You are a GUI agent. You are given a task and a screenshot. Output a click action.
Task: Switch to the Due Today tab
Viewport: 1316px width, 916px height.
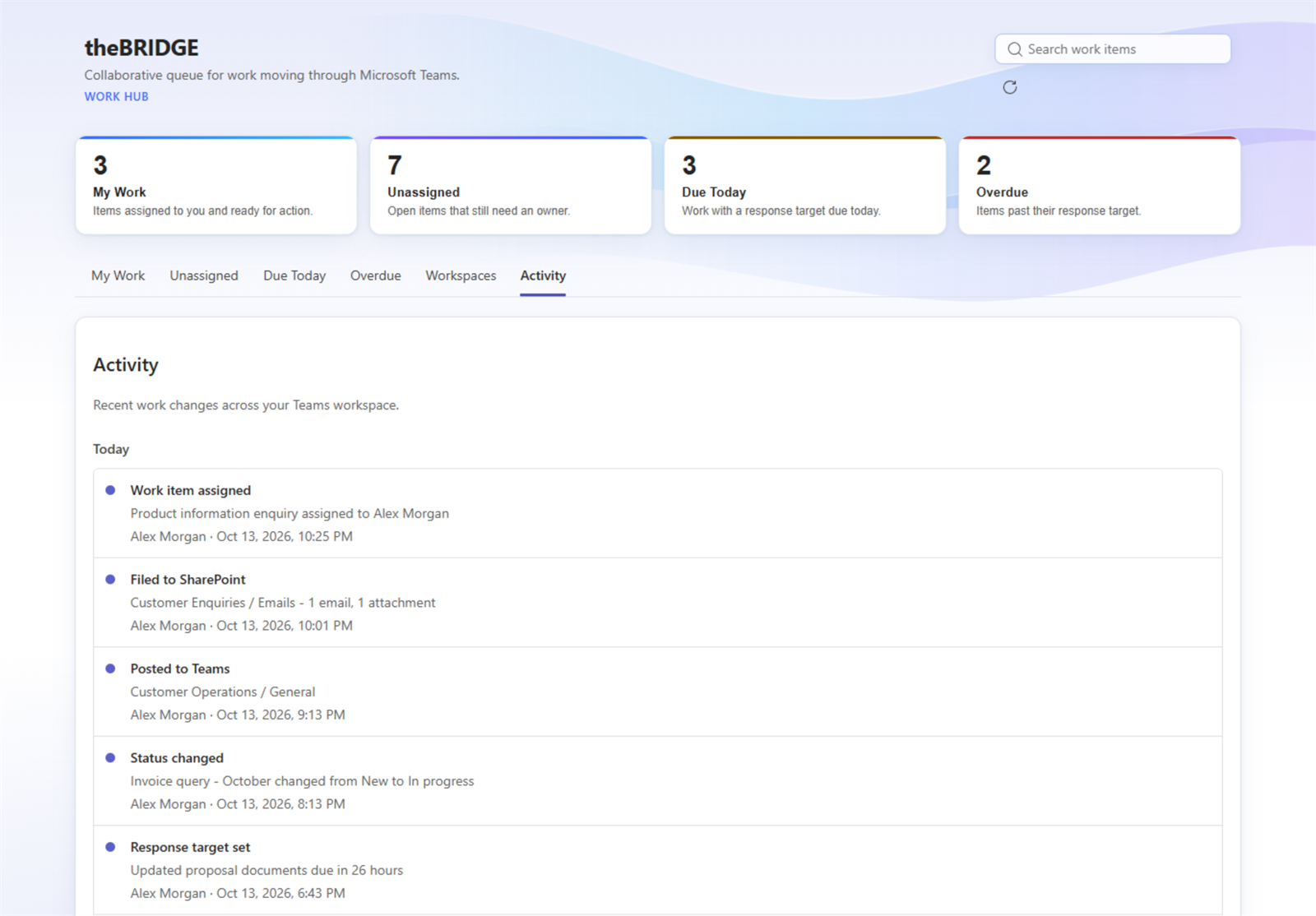(x=294, y=275)
